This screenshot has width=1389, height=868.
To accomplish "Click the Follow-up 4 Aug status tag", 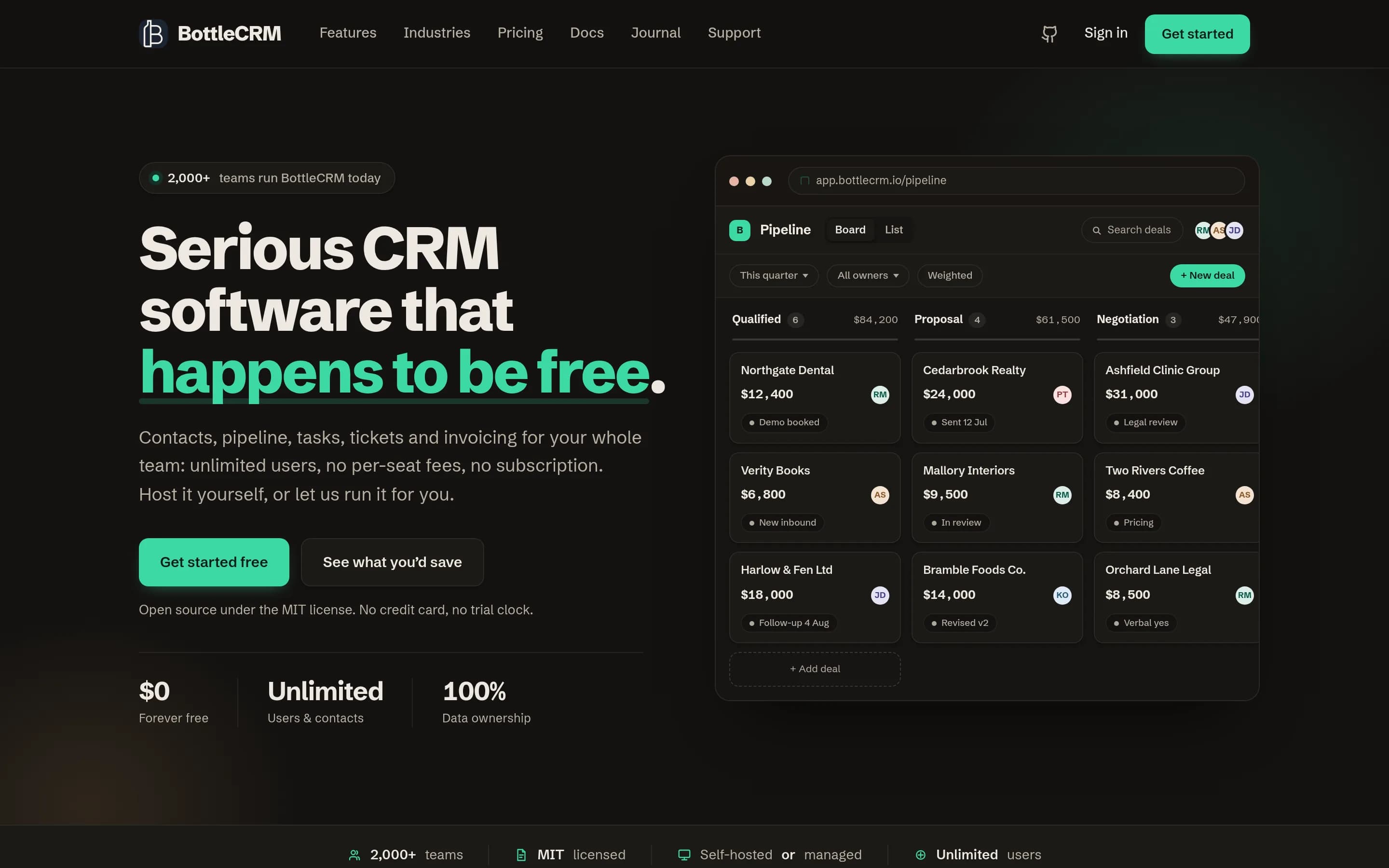I will click(x=789, y=623).
